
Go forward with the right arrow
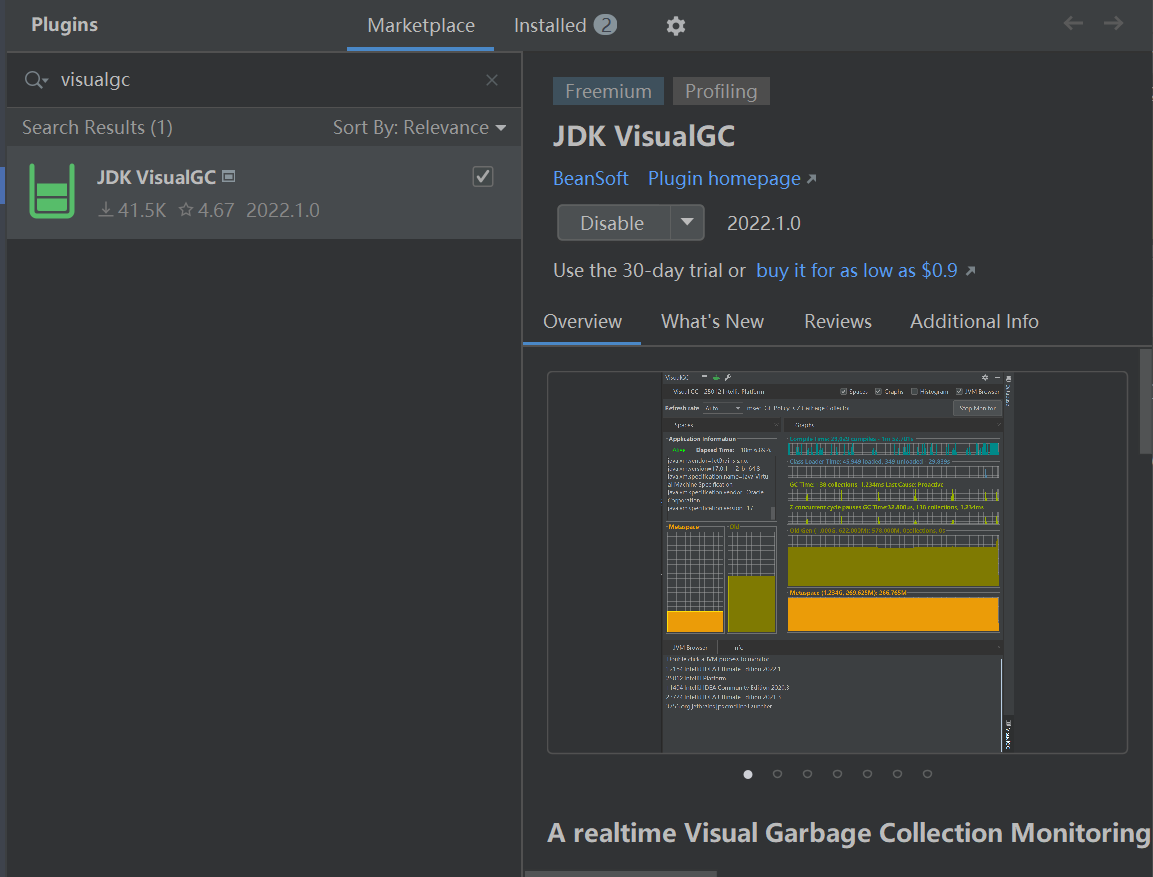click(1113, 24)
